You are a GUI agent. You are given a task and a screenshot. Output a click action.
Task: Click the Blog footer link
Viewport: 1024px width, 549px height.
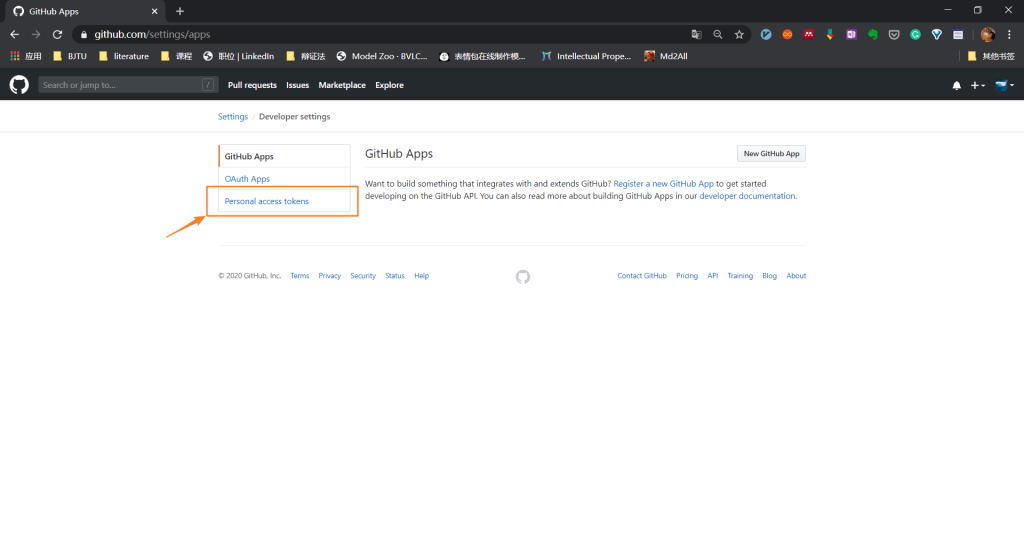click(x=769, y=275)
